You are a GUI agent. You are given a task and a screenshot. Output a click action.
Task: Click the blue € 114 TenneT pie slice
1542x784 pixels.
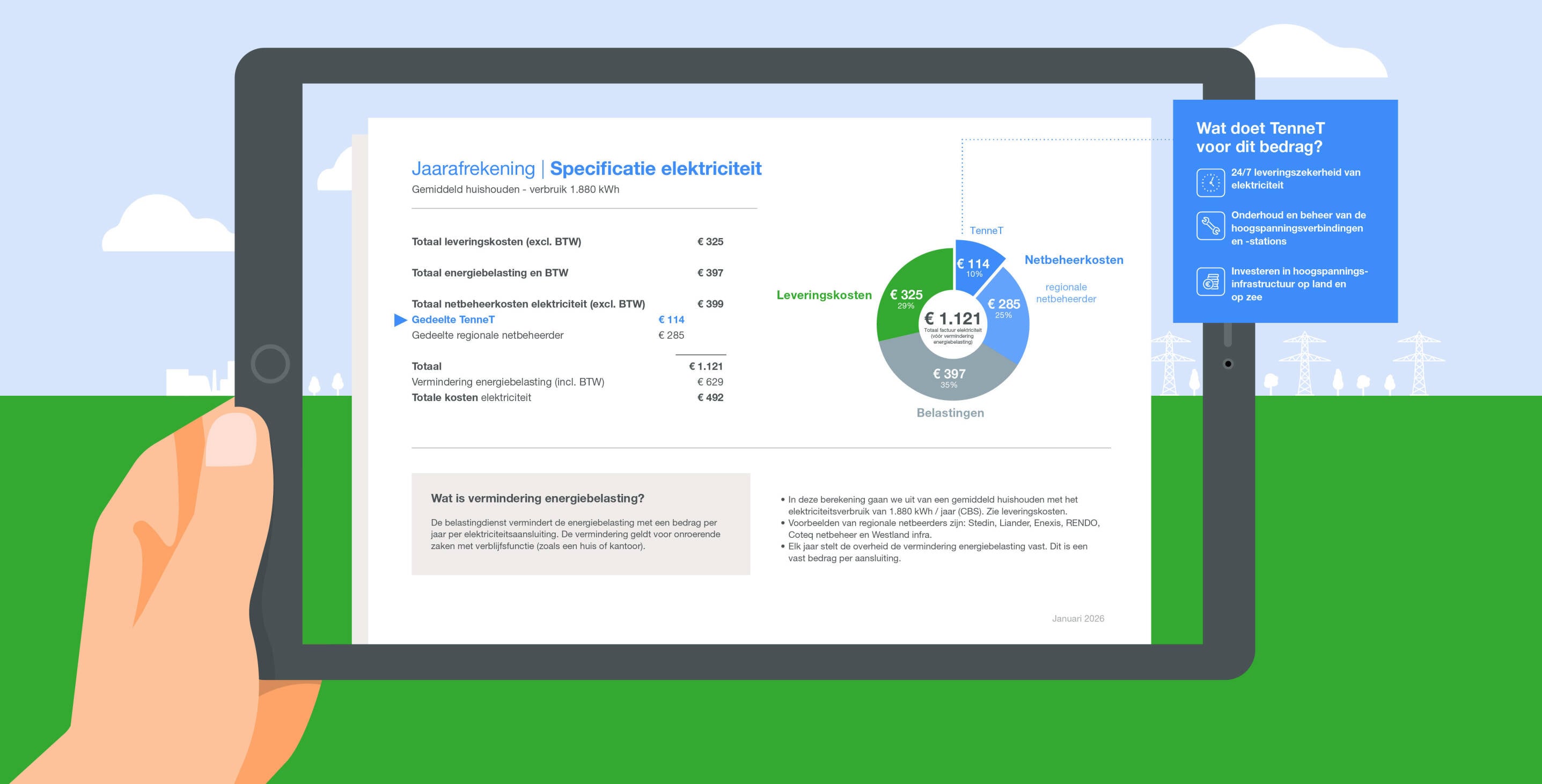click(x=972, y=265)
